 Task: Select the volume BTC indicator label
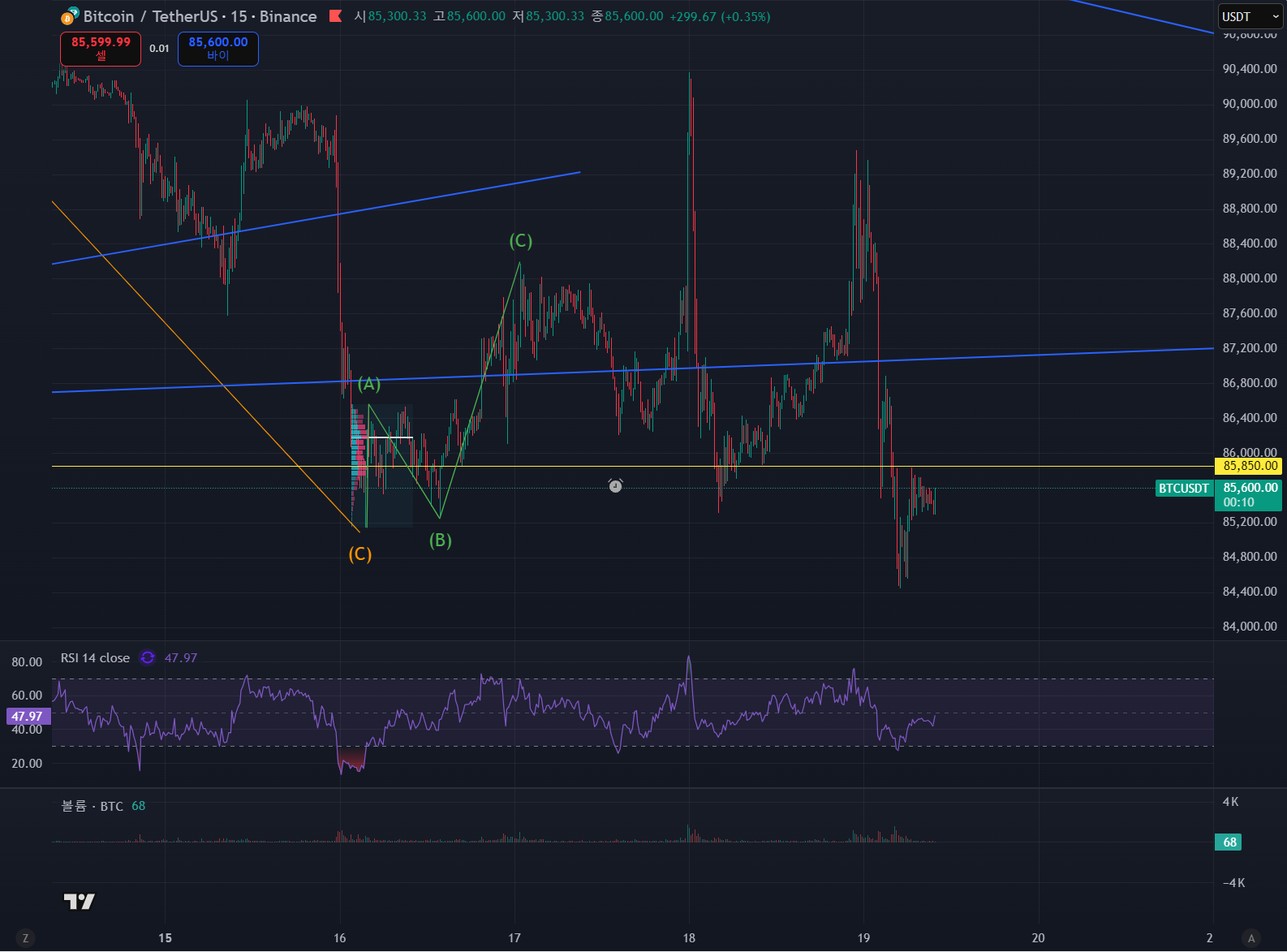(x=93, y=806)
